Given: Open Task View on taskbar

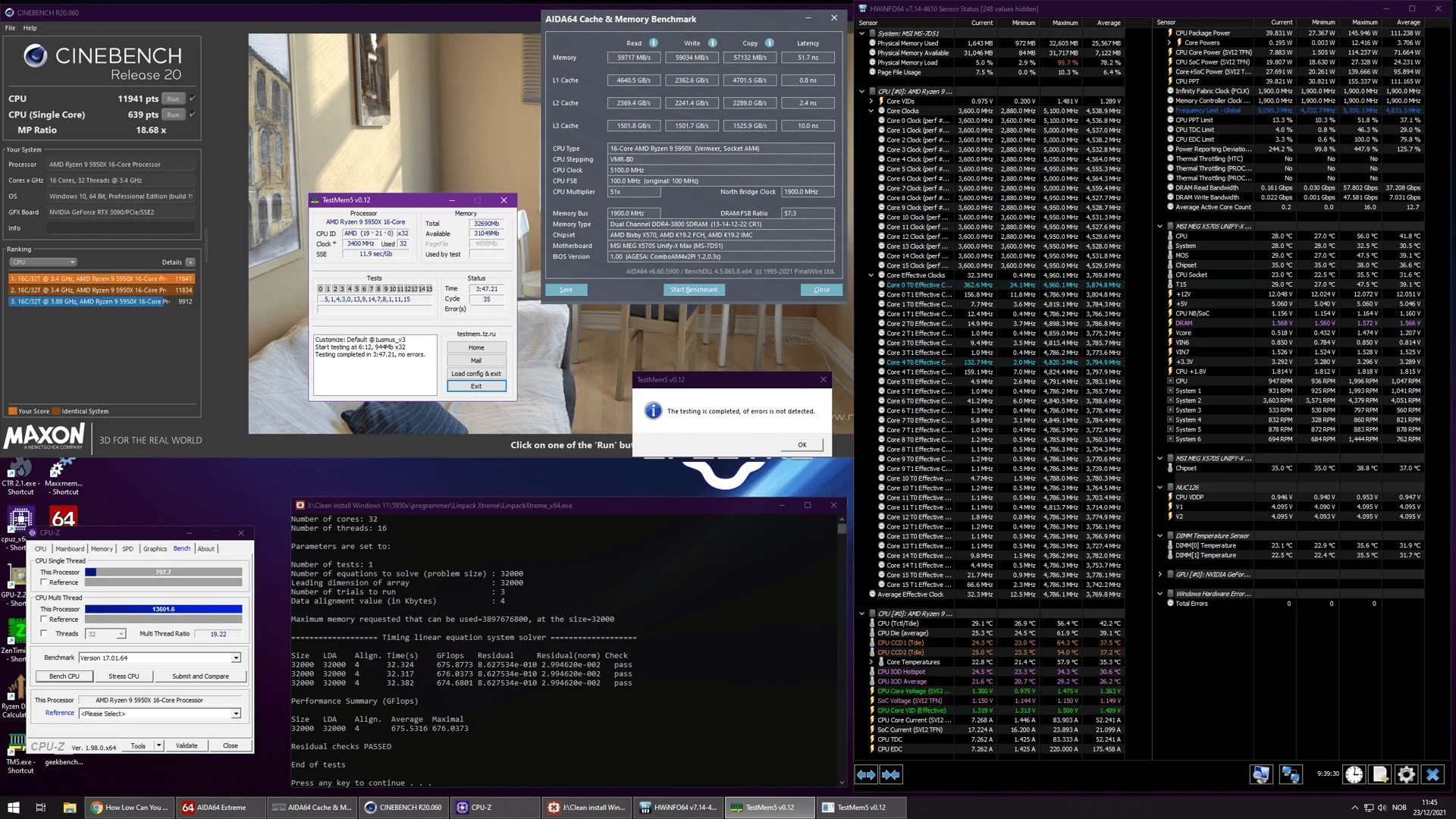Looking at the screenshot, I should click(41, 808).
